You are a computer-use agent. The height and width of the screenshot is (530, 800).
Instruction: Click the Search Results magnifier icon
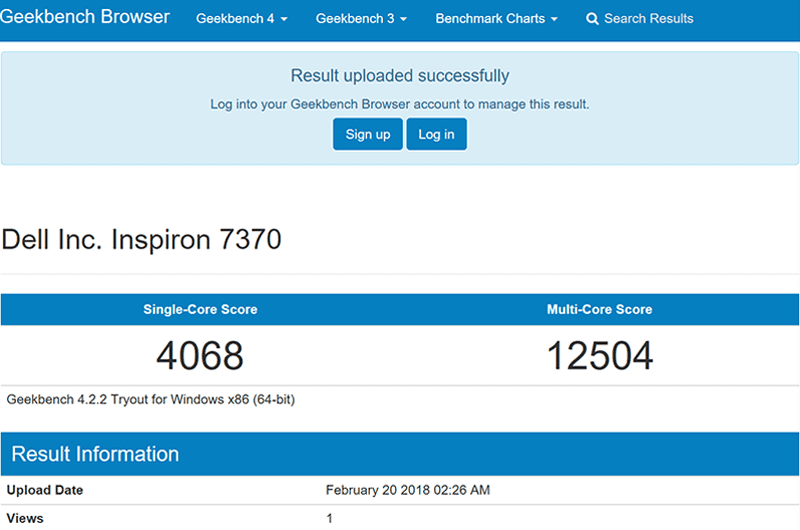click(592, 19)
